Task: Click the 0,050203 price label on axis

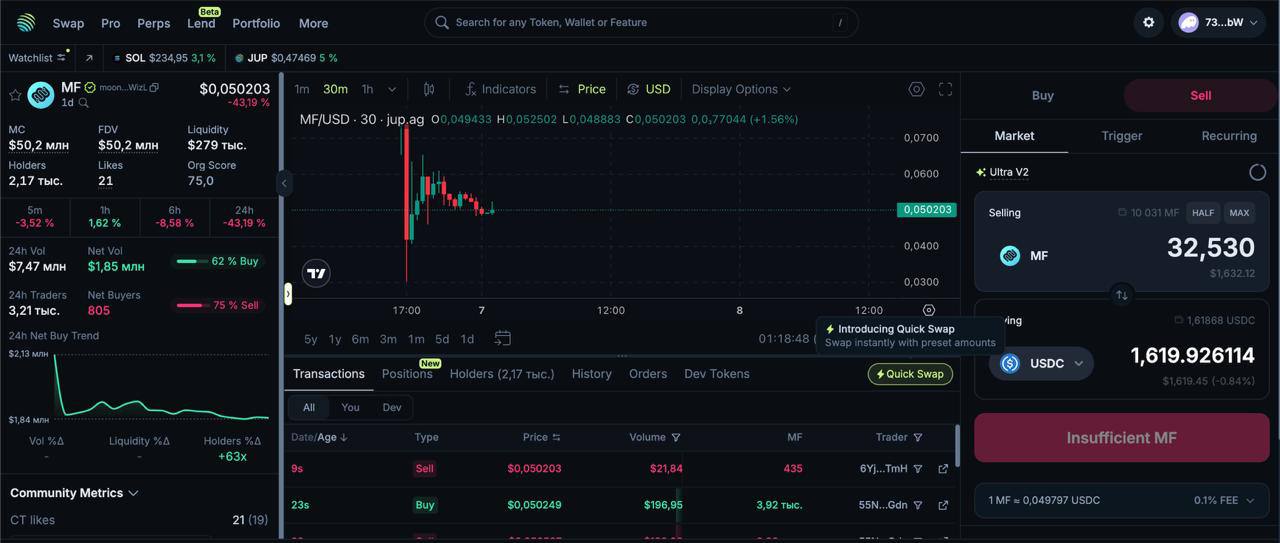Action: (927, 210)
